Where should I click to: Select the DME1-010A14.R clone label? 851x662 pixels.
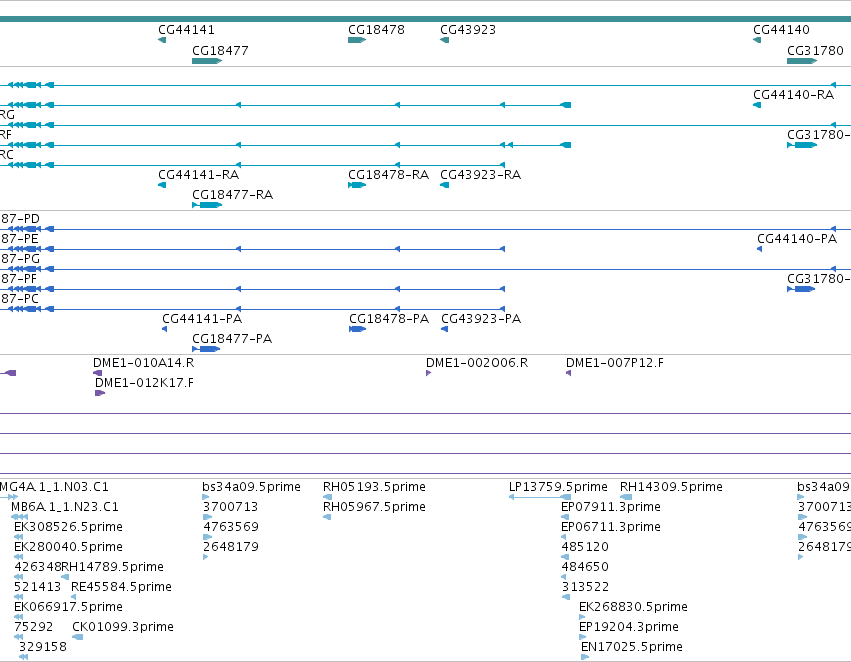(x=143, y=363)
